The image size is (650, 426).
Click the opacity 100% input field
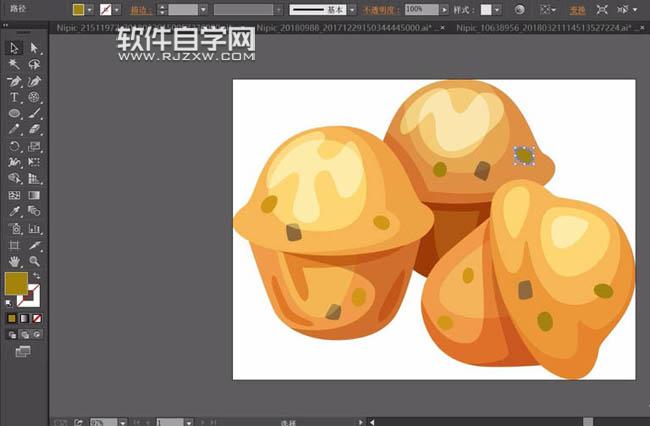click(421, 10)
